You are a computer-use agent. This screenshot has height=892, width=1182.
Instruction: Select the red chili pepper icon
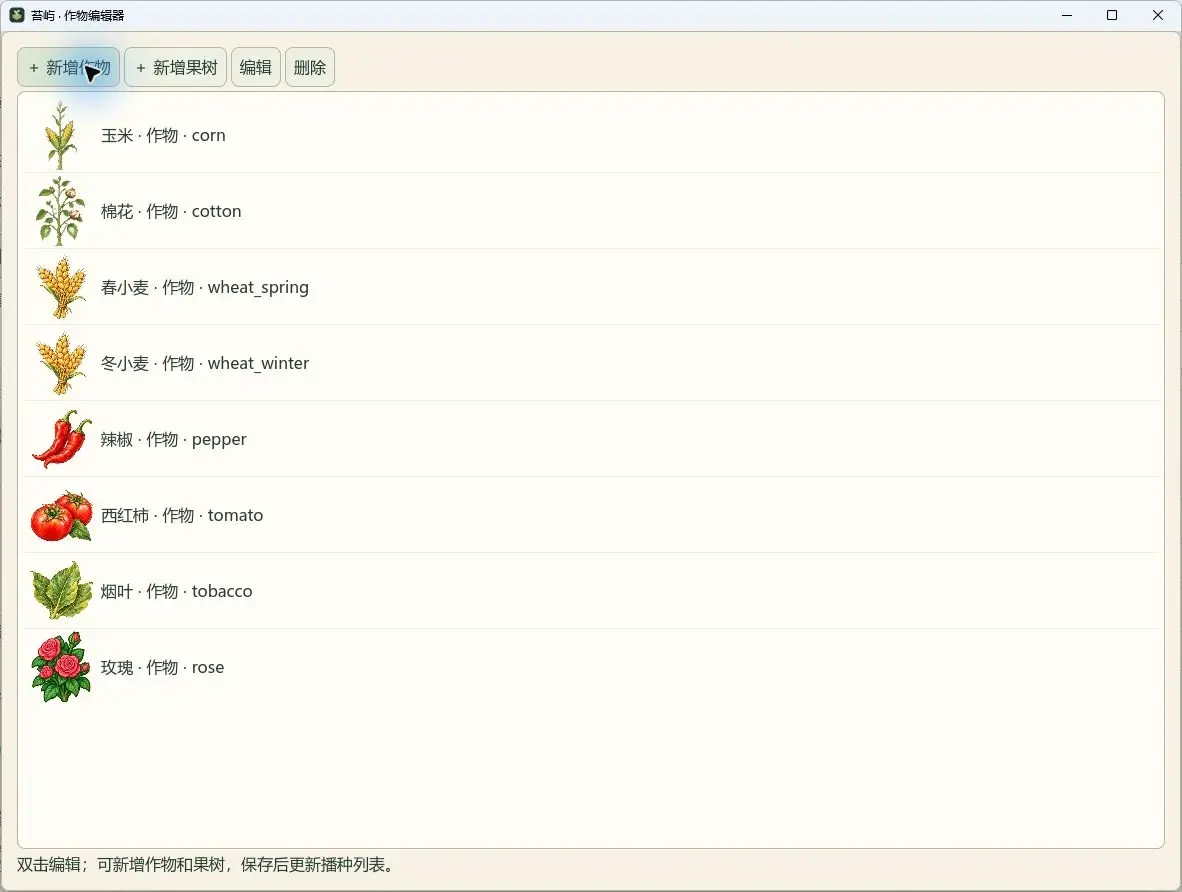(x=62, y=440)
